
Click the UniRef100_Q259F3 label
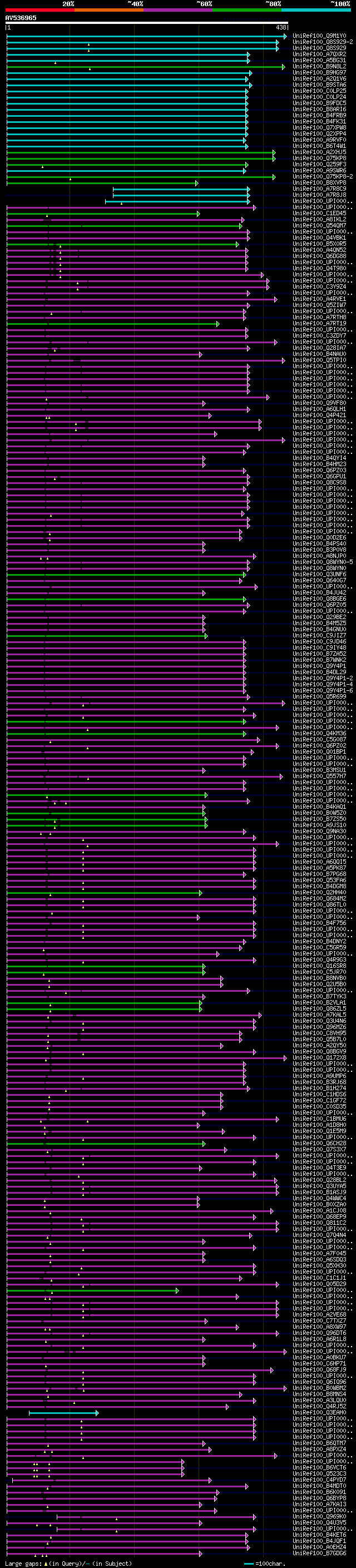[x=319, y=164]
